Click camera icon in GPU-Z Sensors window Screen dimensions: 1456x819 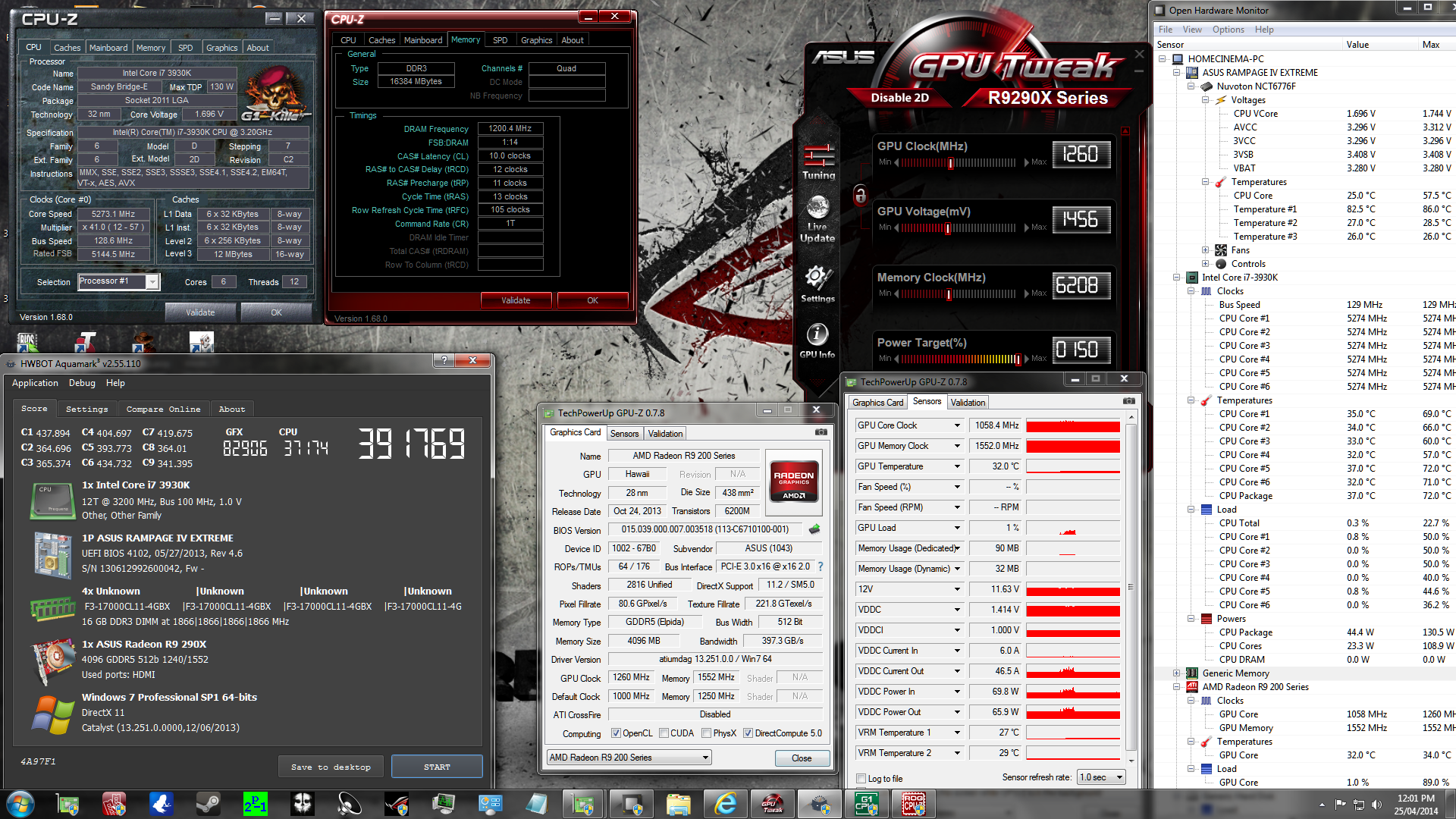point(1129,401)
